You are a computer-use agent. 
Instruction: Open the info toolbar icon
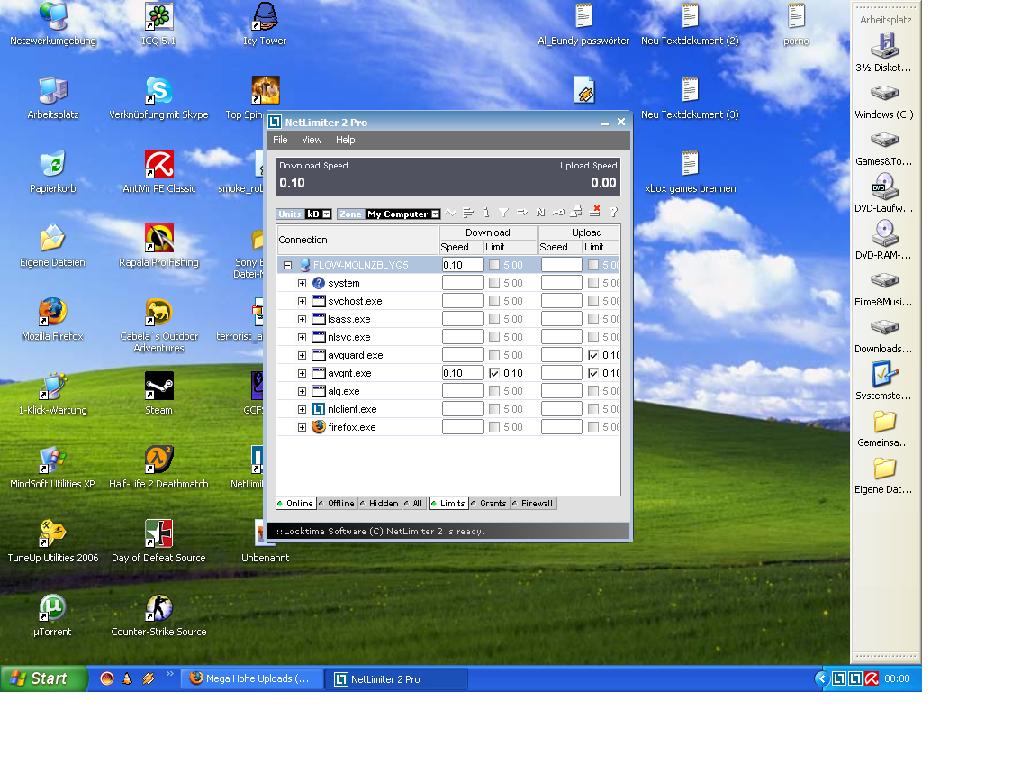pyautogui.click(x=487, y=213)
